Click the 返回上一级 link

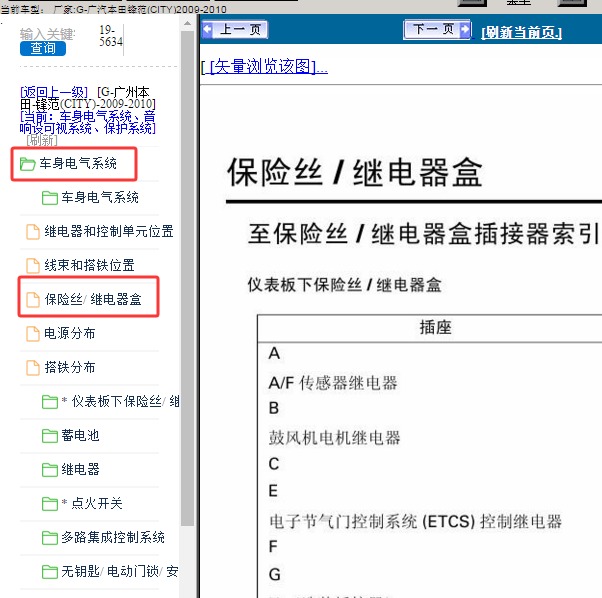[x=54, y=92]
